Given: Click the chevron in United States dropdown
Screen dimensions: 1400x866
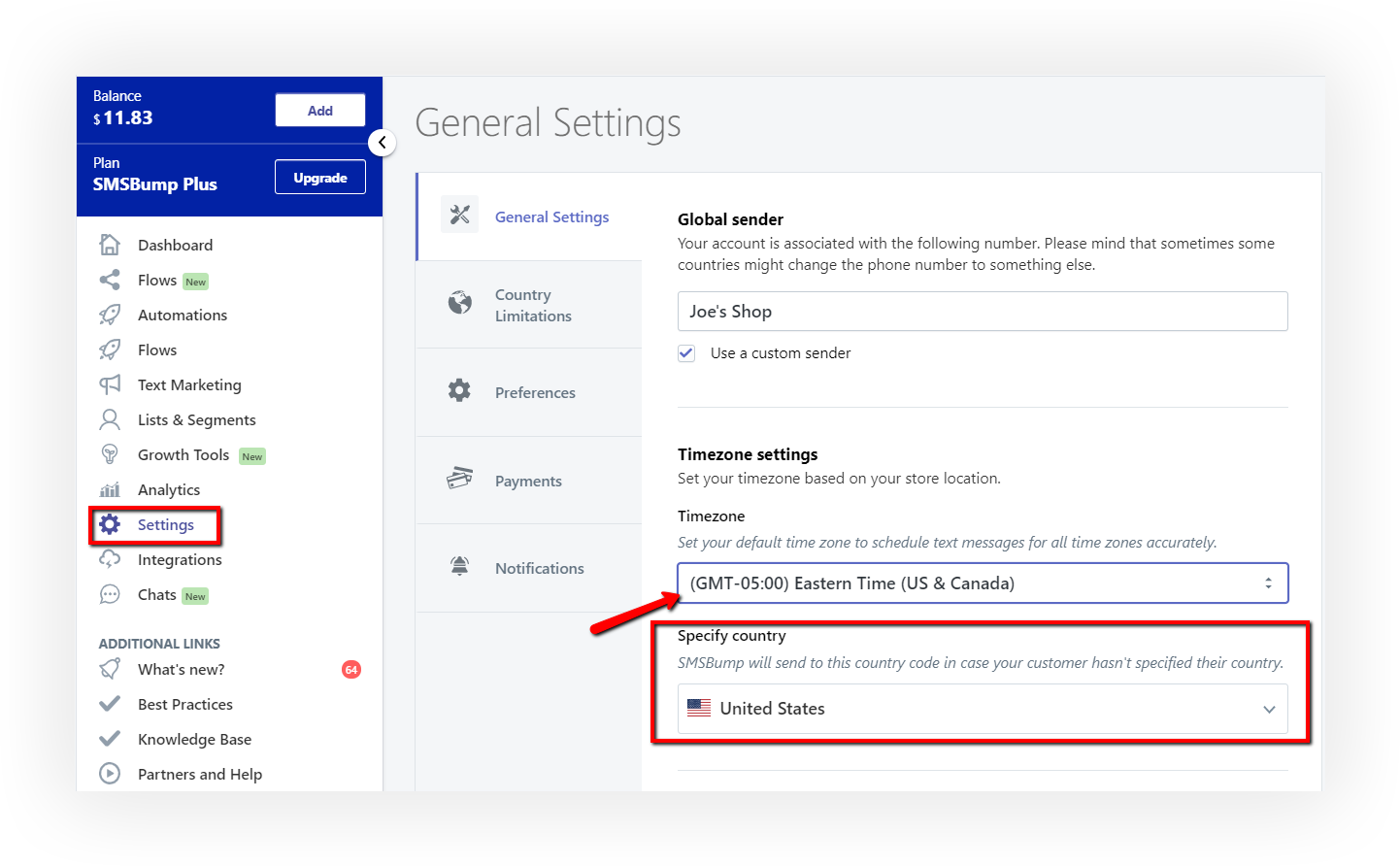Looking at the screenshot, I should point(1269,710).
